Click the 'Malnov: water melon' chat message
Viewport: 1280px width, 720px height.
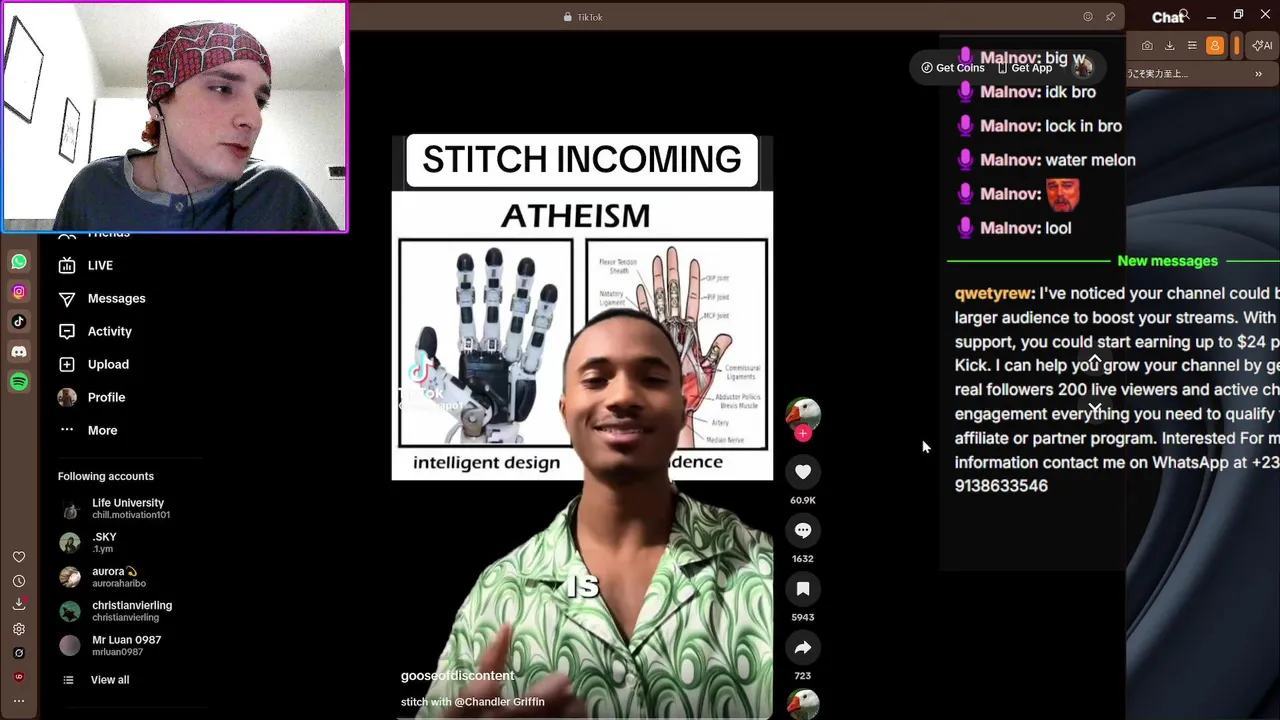[1047, 160]
